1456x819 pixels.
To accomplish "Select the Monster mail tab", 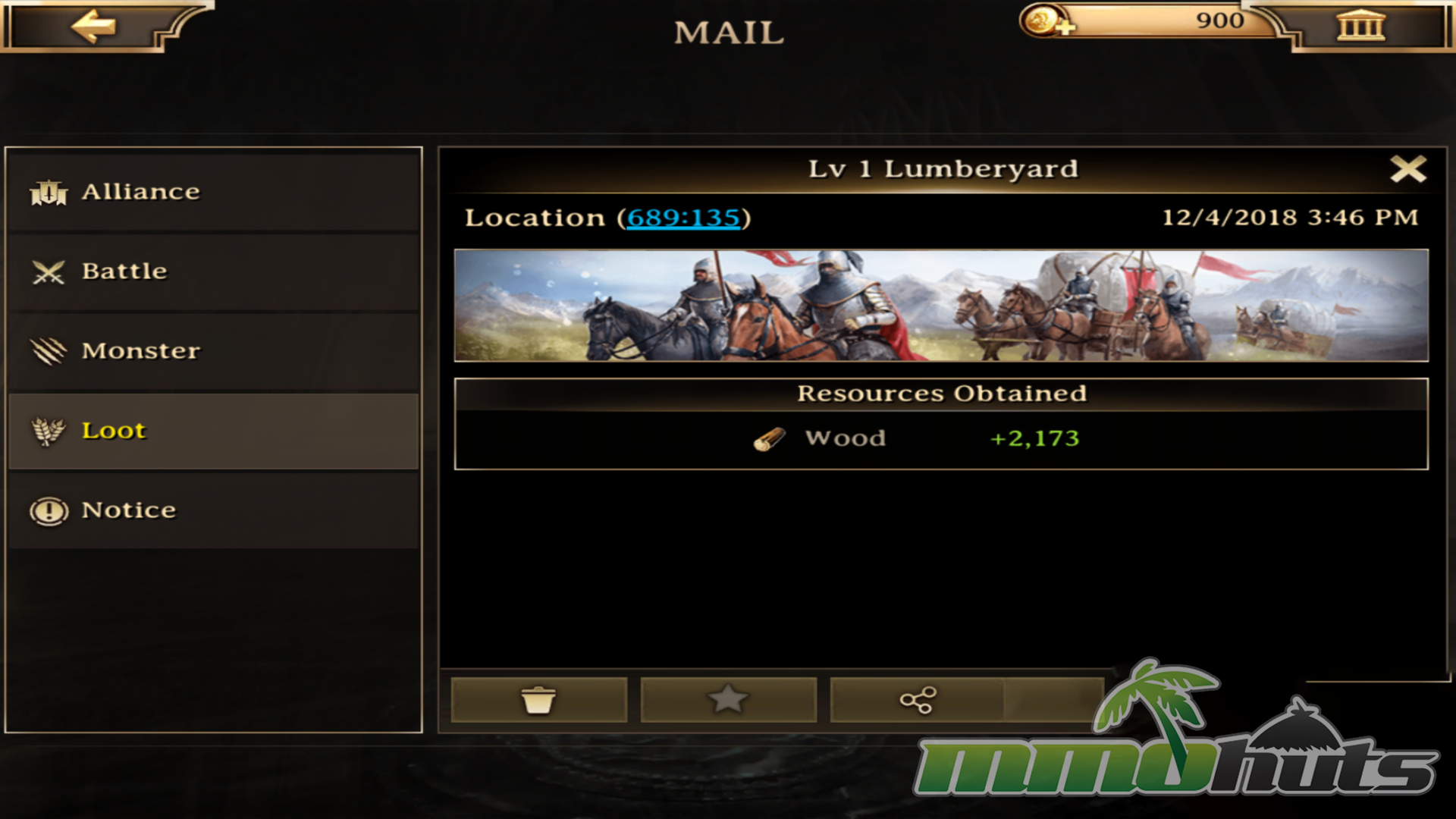I will (x=214, y=351).
